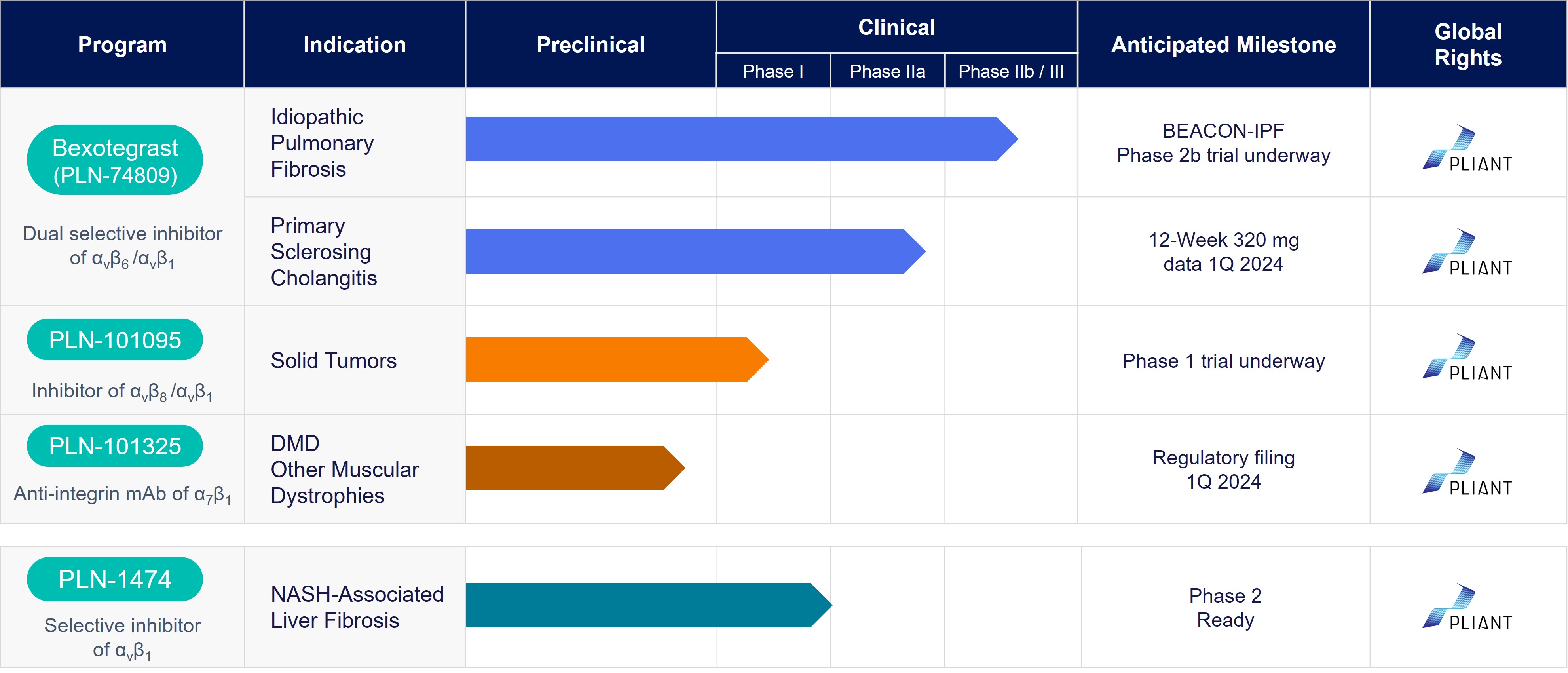Select the Phase IIa column header

[x=887, y=71]
